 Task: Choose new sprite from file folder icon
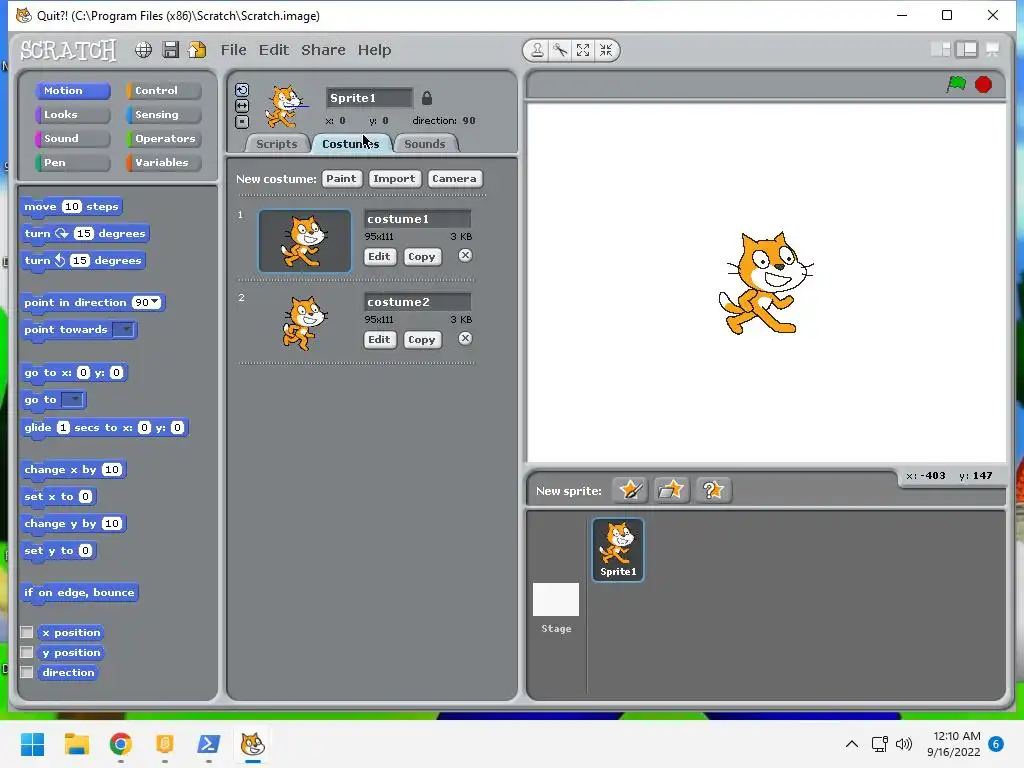pyautogui.click(x=671, y=490)
